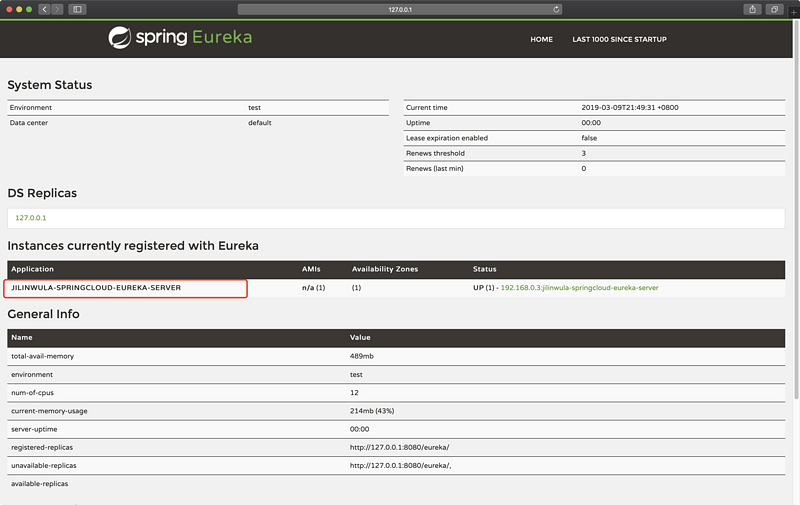The image size is (800, 505).
Task: Select JILINWULA-SPRINGCLOUD-EUREKA-SERVER application name
Action: [x=96, y=288]
